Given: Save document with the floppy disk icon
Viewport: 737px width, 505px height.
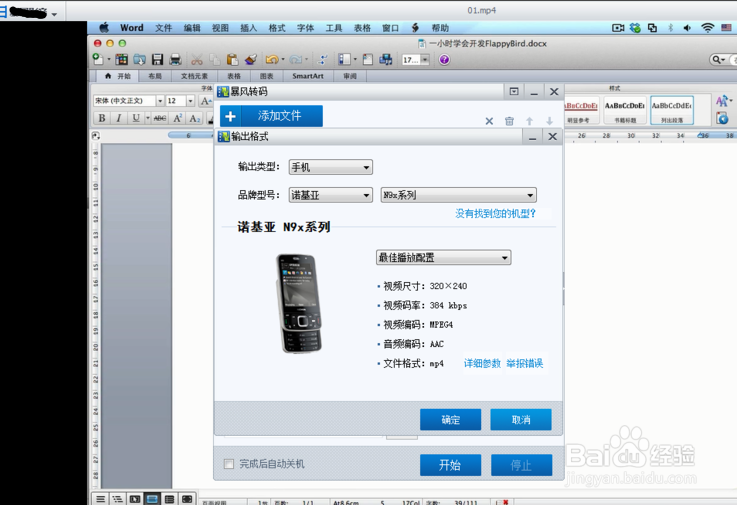Looking at the screenshot, I should tap(157, 59).
